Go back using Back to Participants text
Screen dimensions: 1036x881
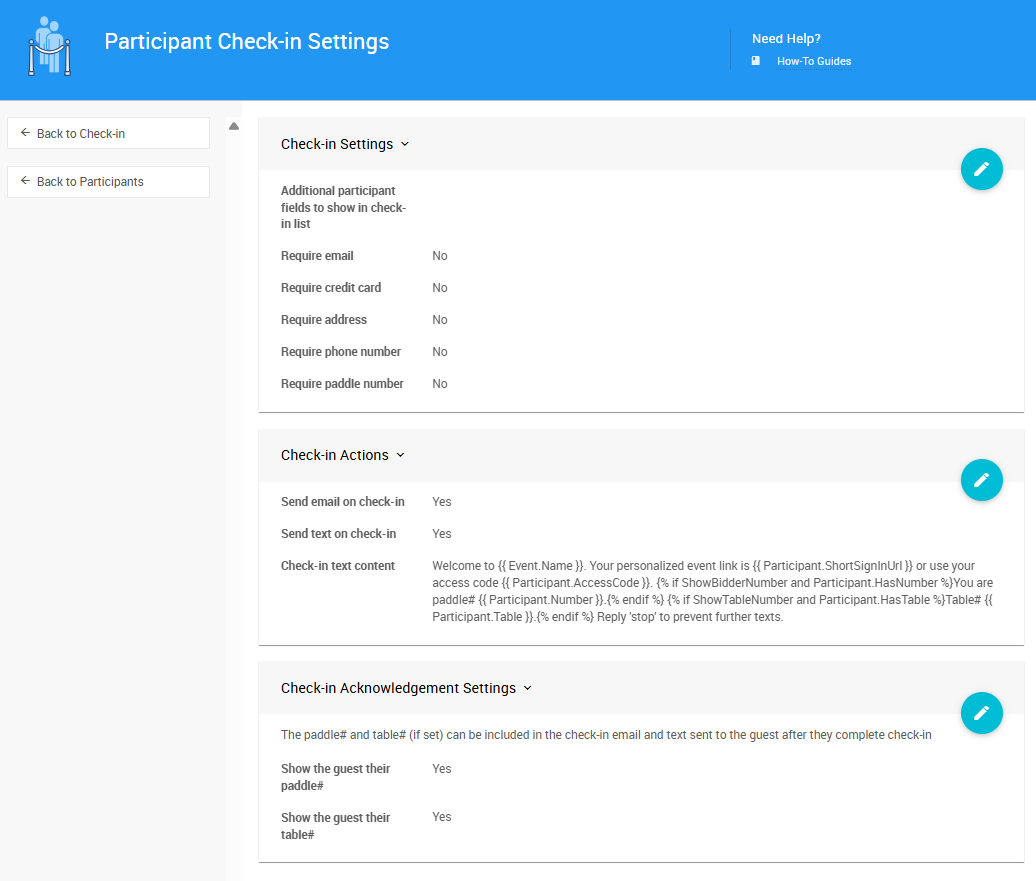coord(90,182)
